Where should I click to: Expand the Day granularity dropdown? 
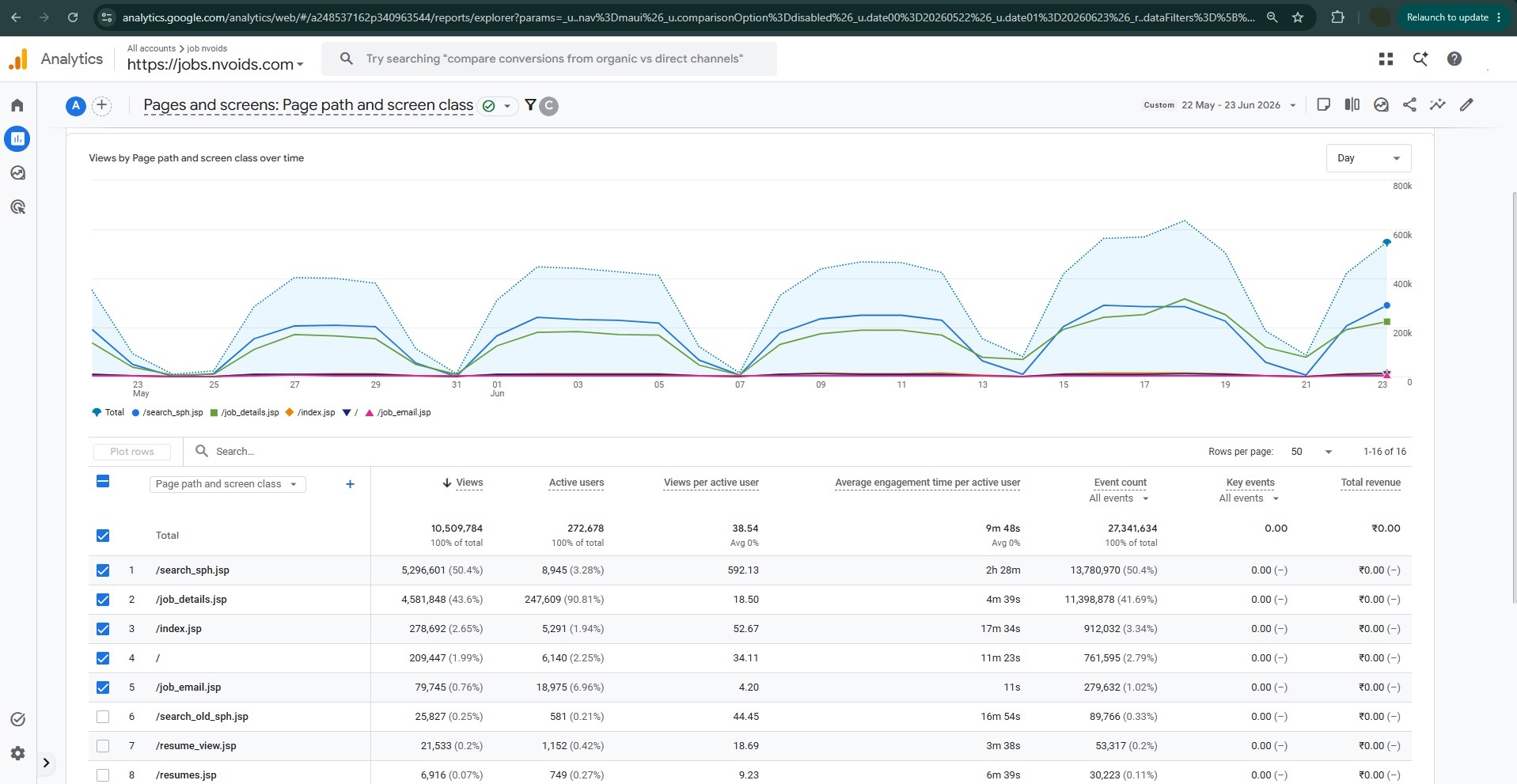pos(1368,158)
